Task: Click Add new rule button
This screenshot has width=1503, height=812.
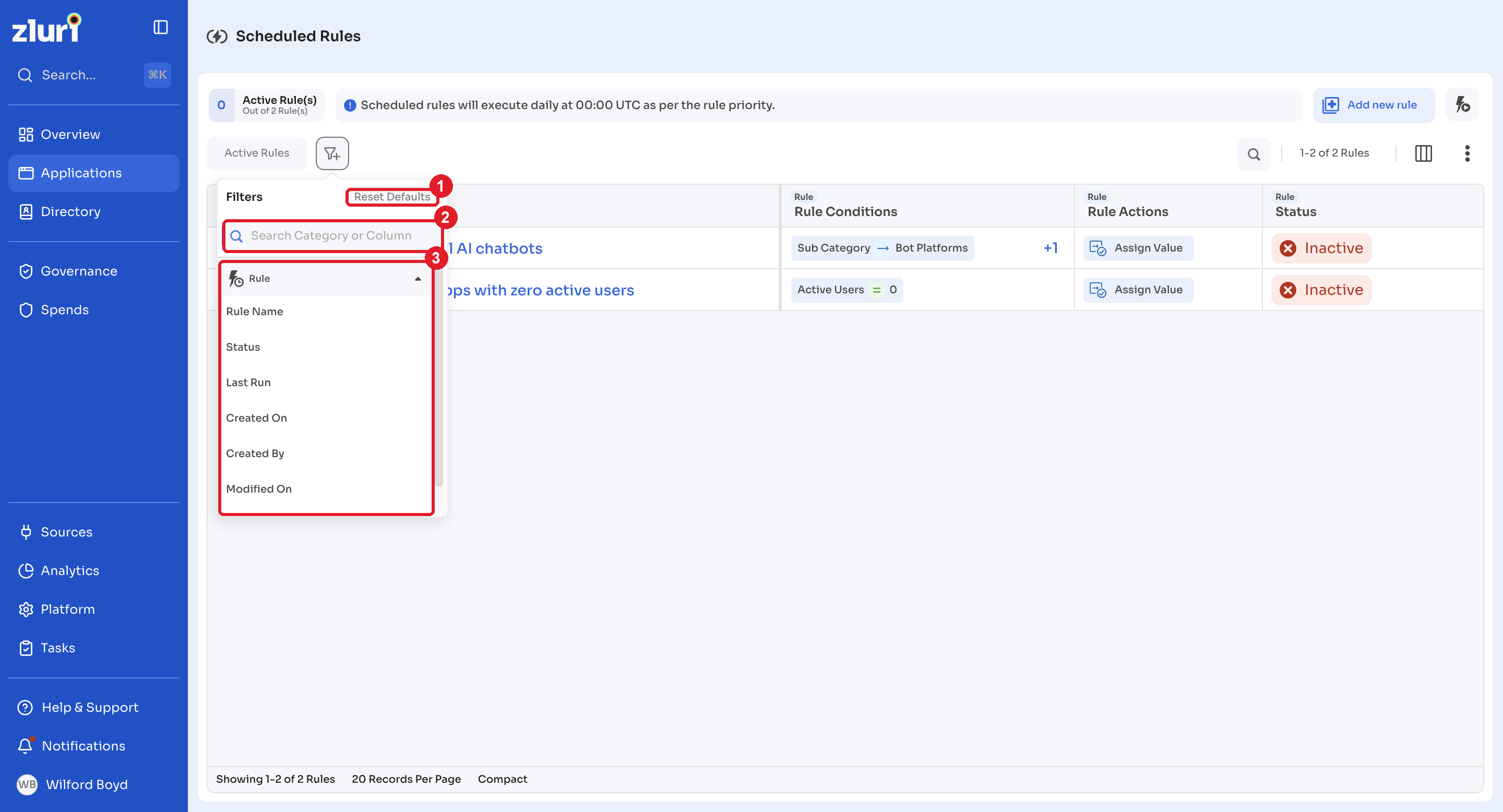Action: point(1374,105)
